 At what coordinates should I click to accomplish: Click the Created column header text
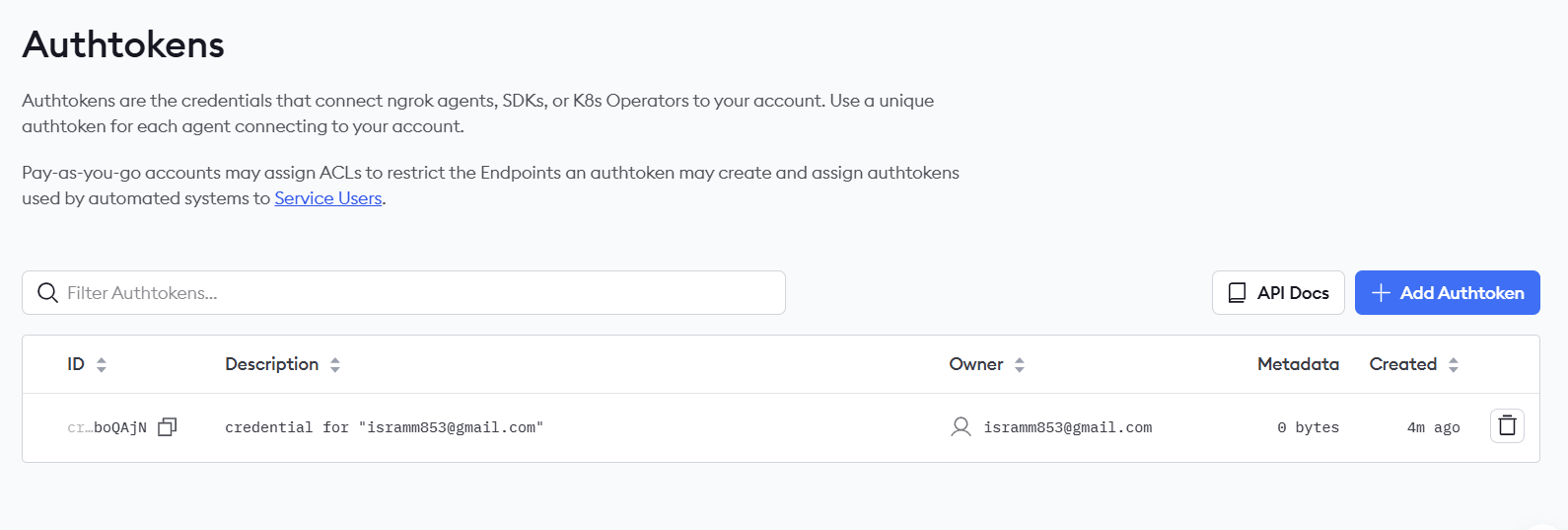[1402, 364]
